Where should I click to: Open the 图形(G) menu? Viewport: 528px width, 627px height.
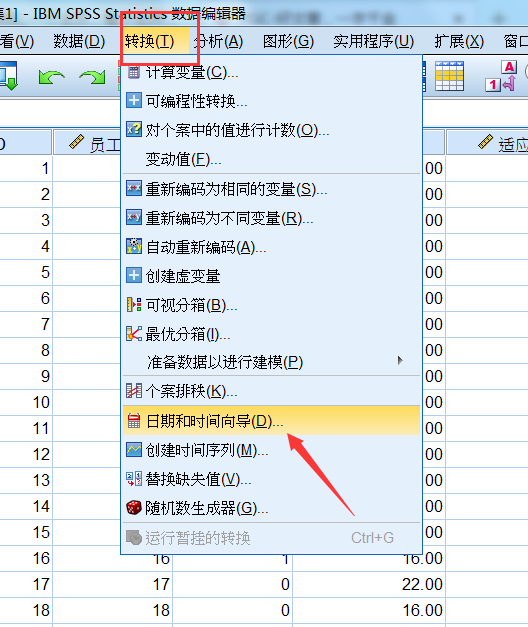(x=288, y=41)
